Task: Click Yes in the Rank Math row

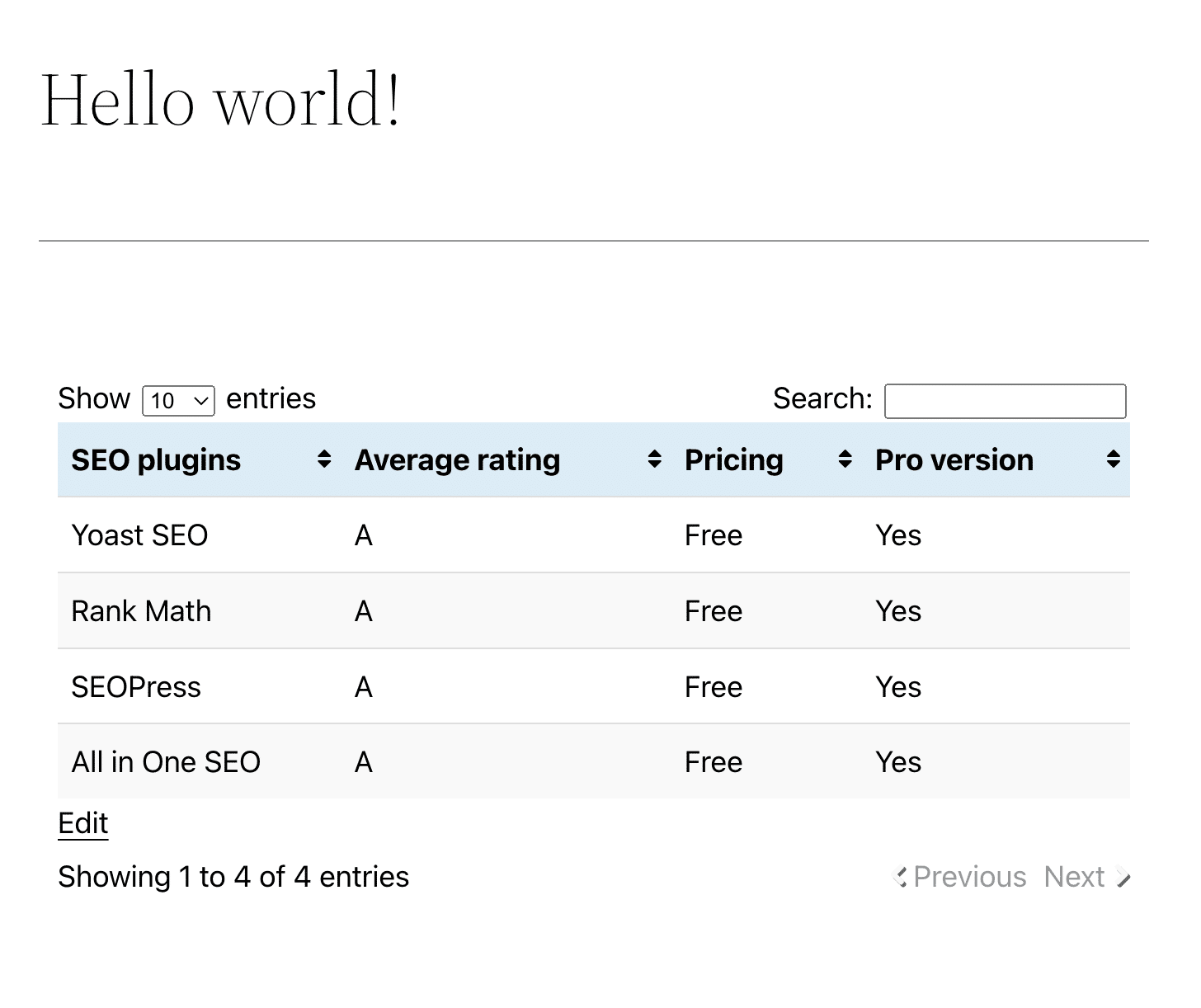Action: click(898, 612)
